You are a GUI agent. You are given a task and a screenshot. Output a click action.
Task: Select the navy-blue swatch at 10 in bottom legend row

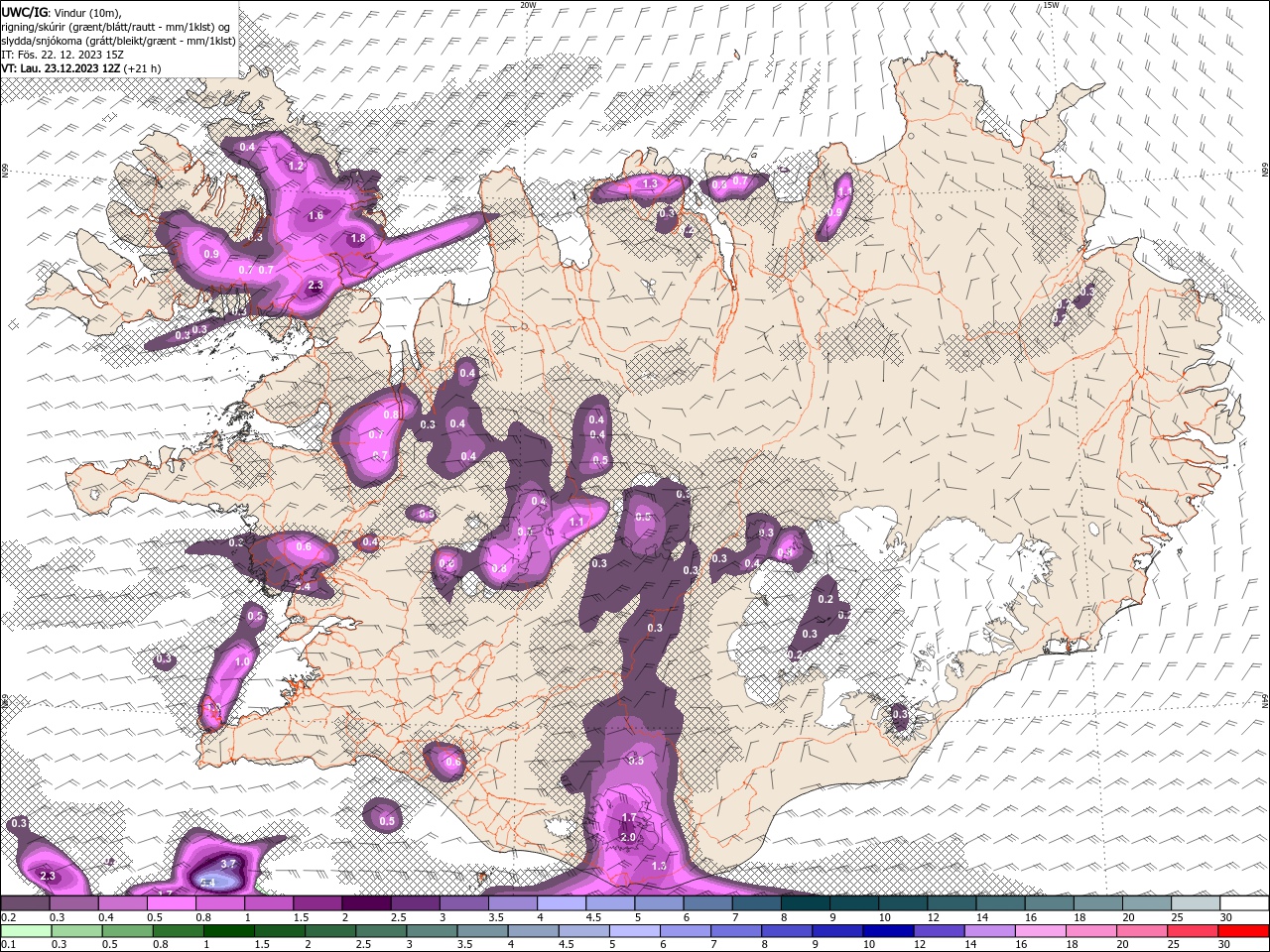(x=886, y=931)
